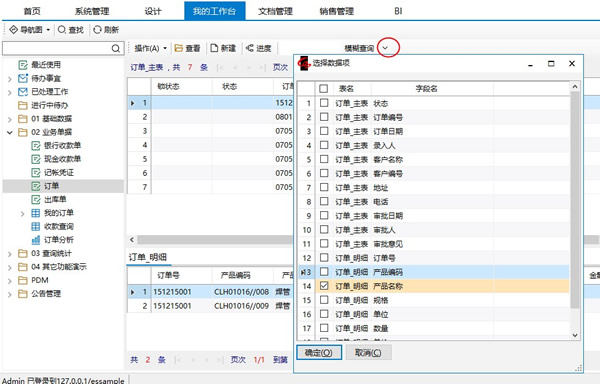
Task: Open the 模糊查询 dropdown chevron
Action: (x=385, y=48)
